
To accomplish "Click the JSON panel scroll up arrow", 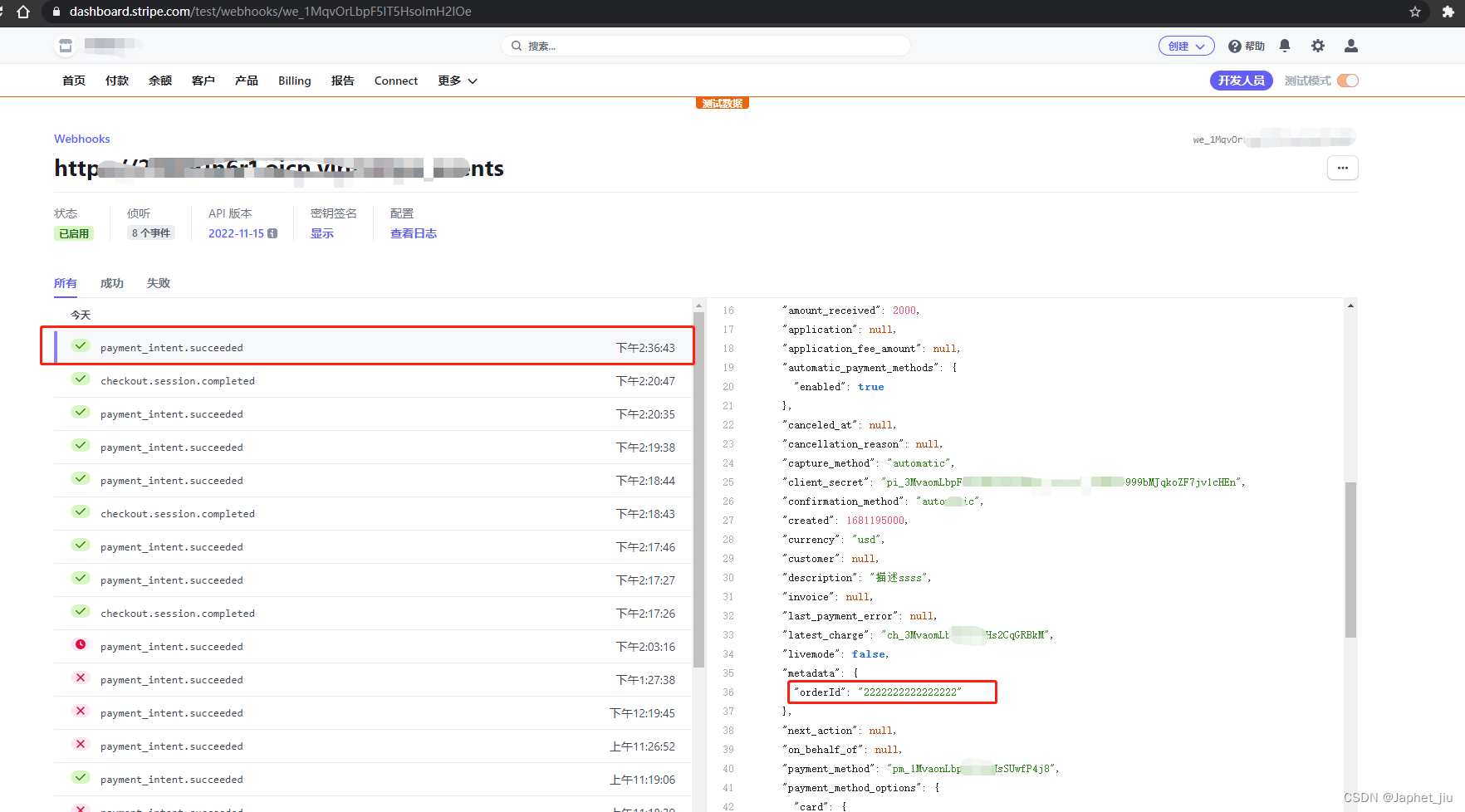I will (x=1350, y=306).
